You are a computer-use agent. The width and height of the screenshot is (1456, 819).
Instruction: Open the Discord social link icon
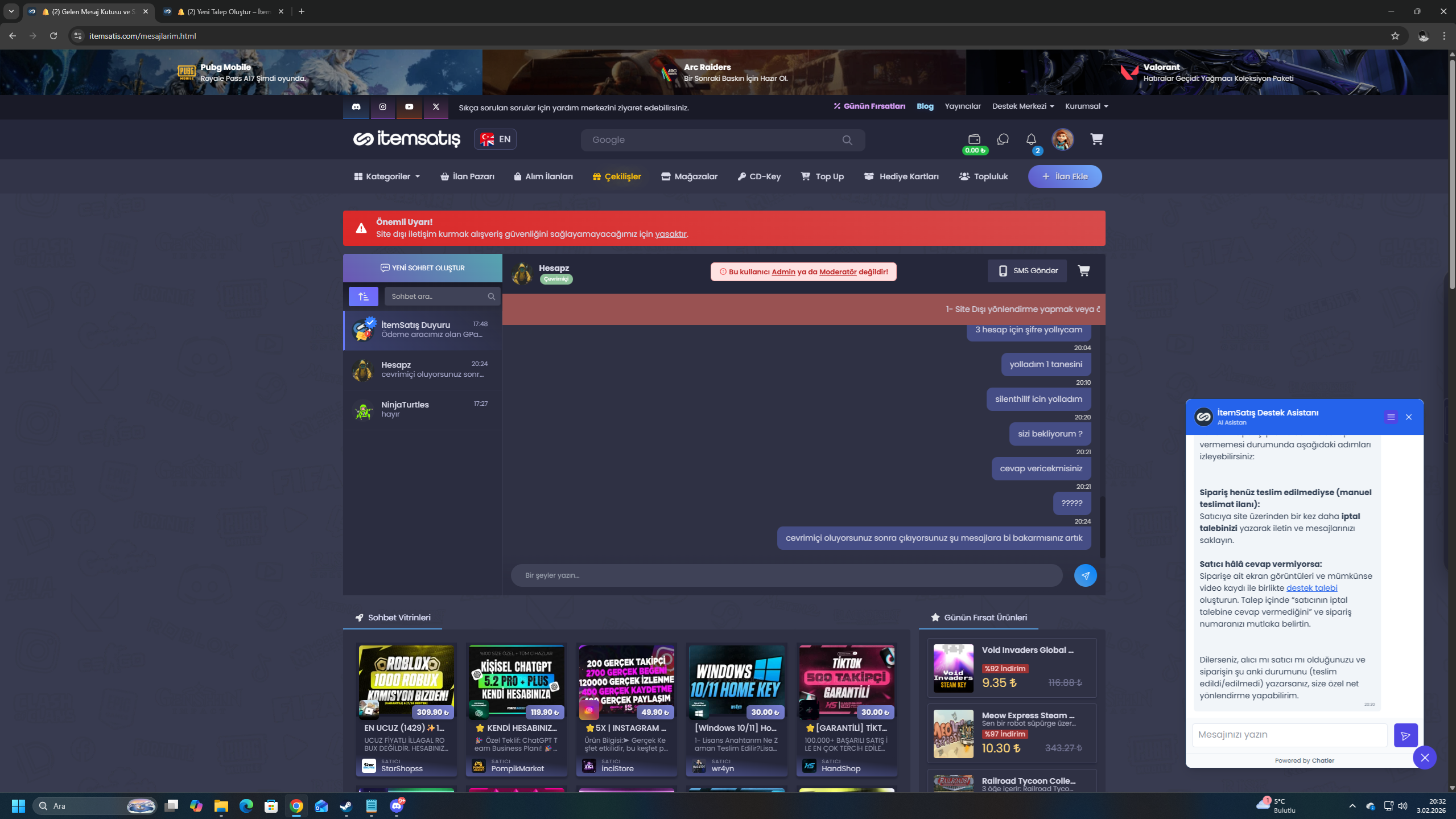(x=356, y=107)
